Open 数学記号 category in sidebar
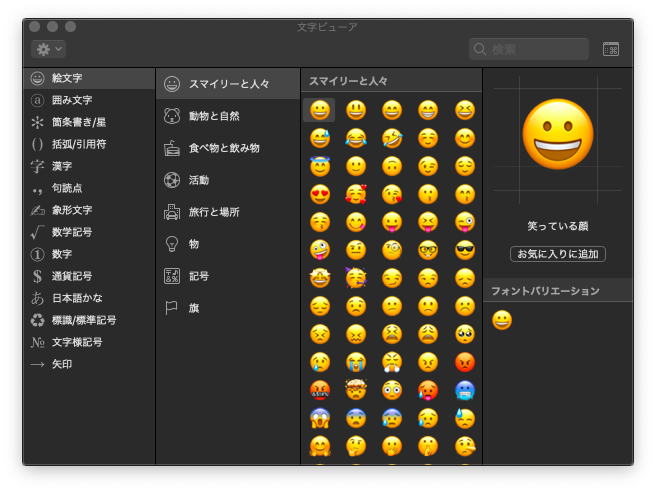Screen dimensions: 656x492 click(x=71, y=232)
